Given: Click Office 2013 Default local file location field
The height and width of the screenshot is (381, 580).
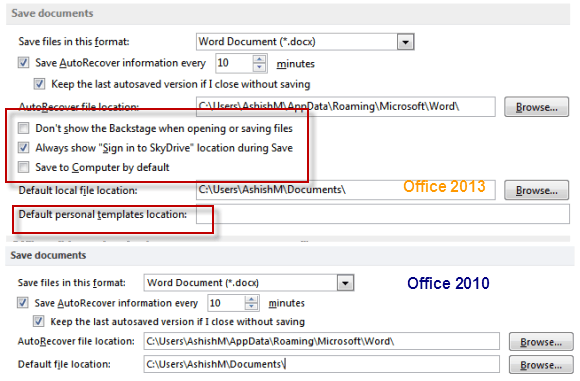Looking at the screenshot, I should pos(345,190).
